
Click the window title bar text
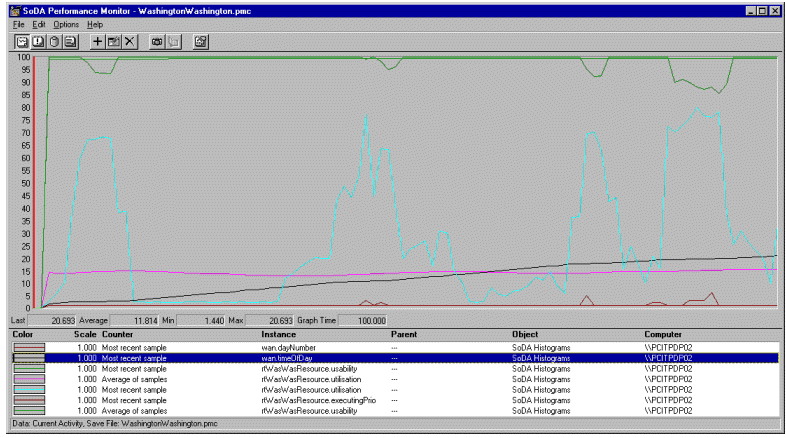point(137,11)
